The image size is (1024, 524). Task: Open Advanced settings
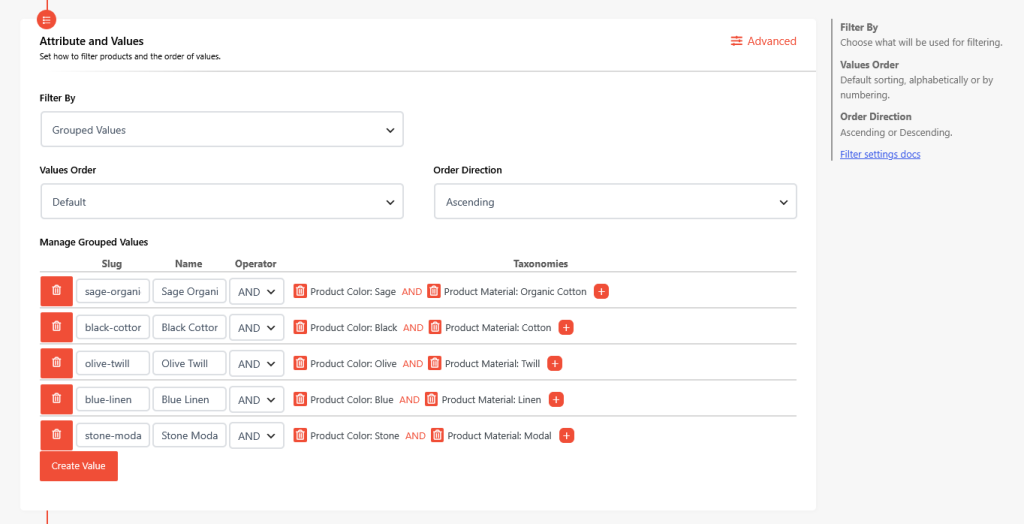[x=763, y=41]
